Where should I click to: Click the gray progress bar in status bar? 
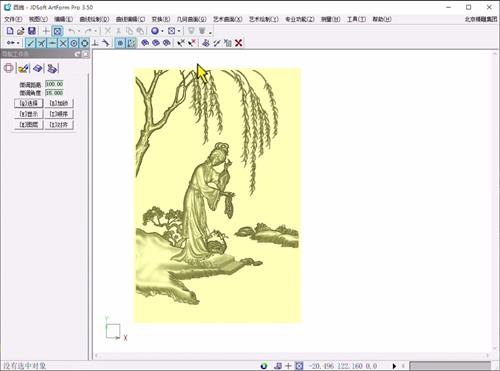click(x=450, y=366)
